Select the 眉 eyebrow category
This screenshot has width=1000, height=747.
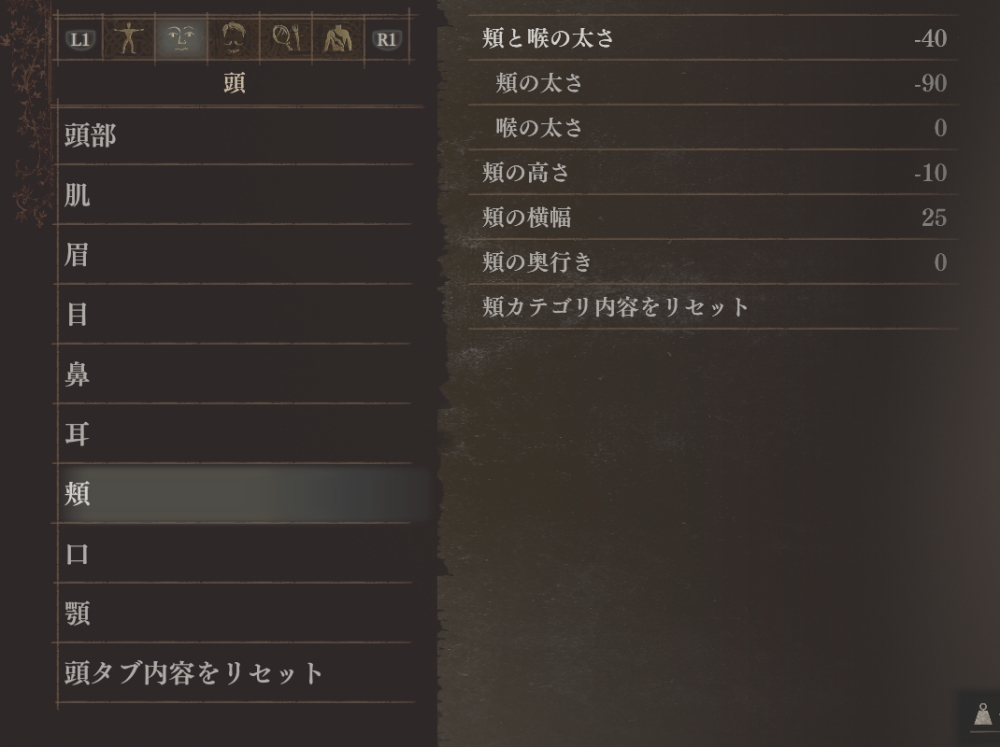(x=235, y=255)
